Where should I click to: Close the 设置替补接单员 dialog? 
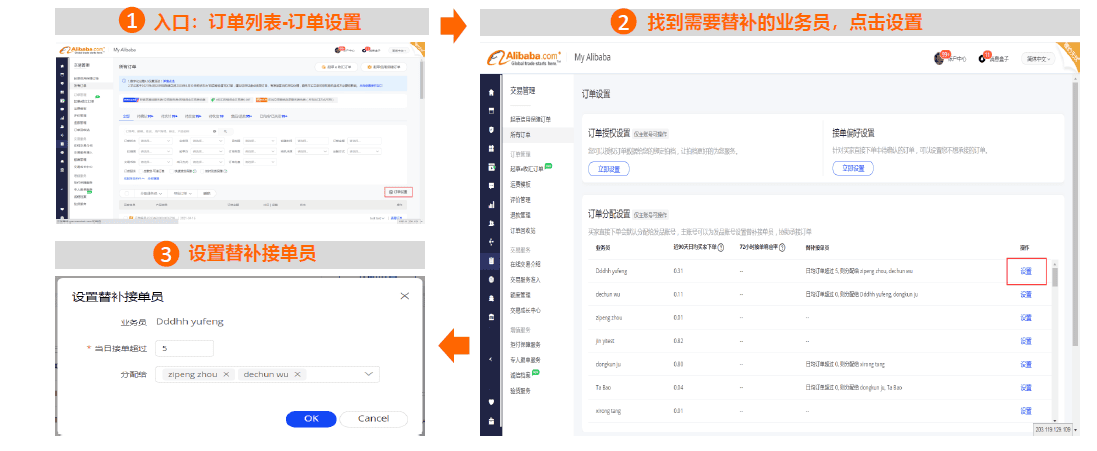tap(404, 296)
